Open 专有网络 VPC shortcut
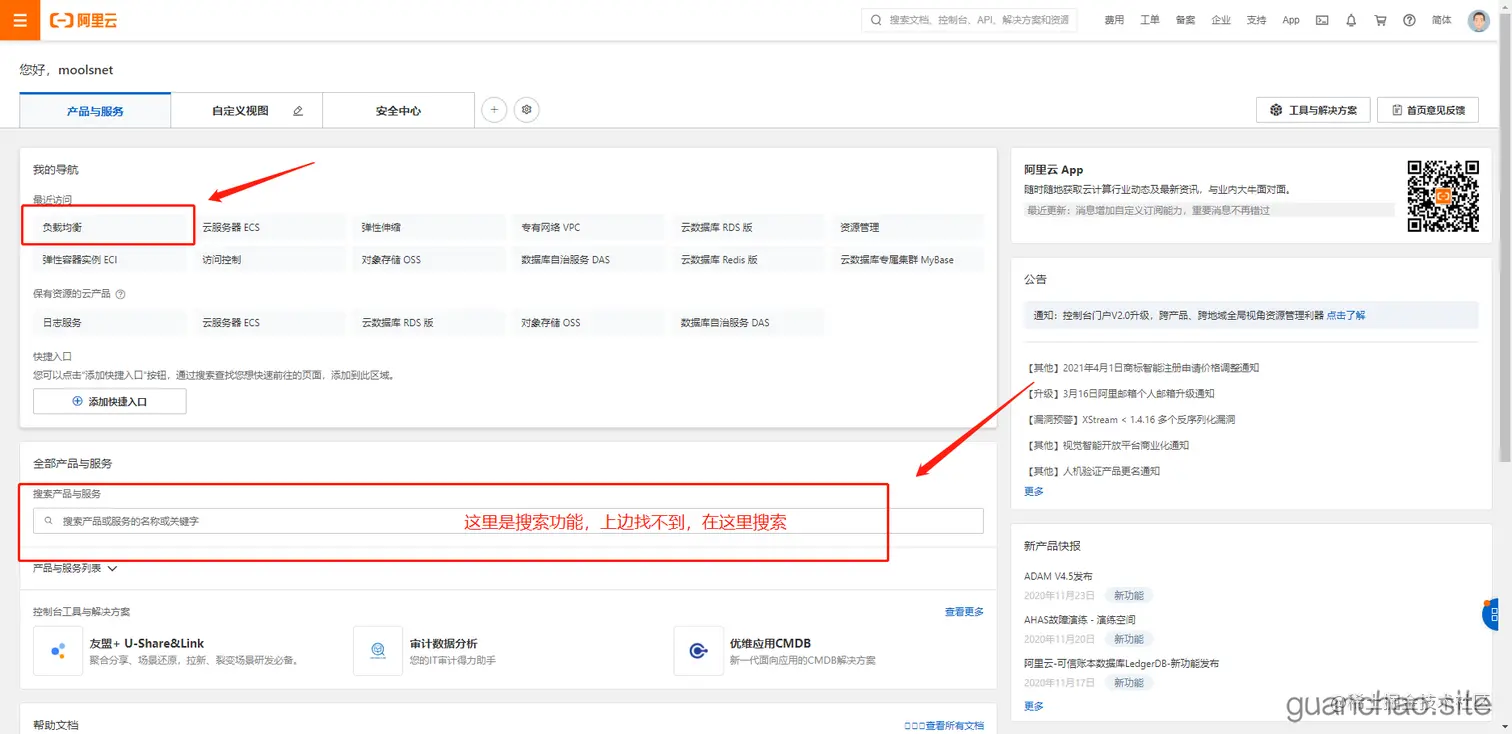The height and width of the screenshot is (734, 1512). click(588, 227)
